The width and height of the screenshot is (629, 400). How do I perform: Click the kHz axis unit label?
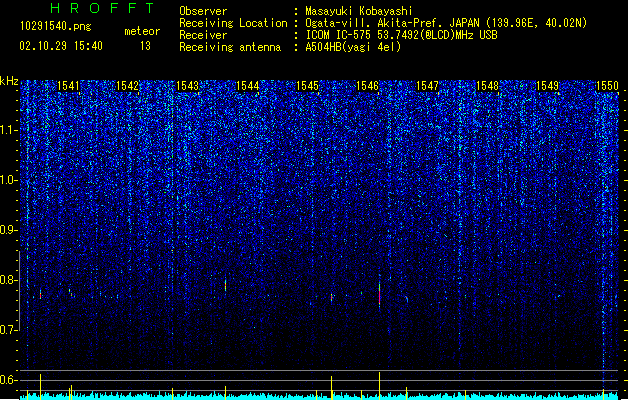[9, 81]
